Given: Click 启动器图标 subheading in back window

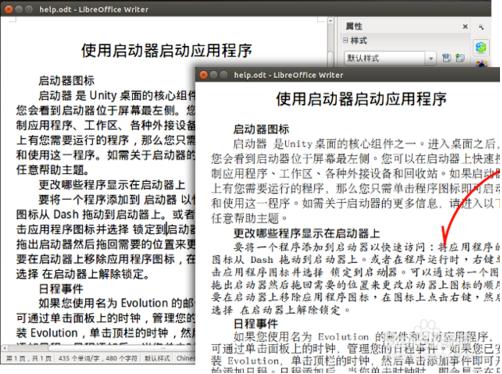Looking at the screenshot, I should point(66,80).
